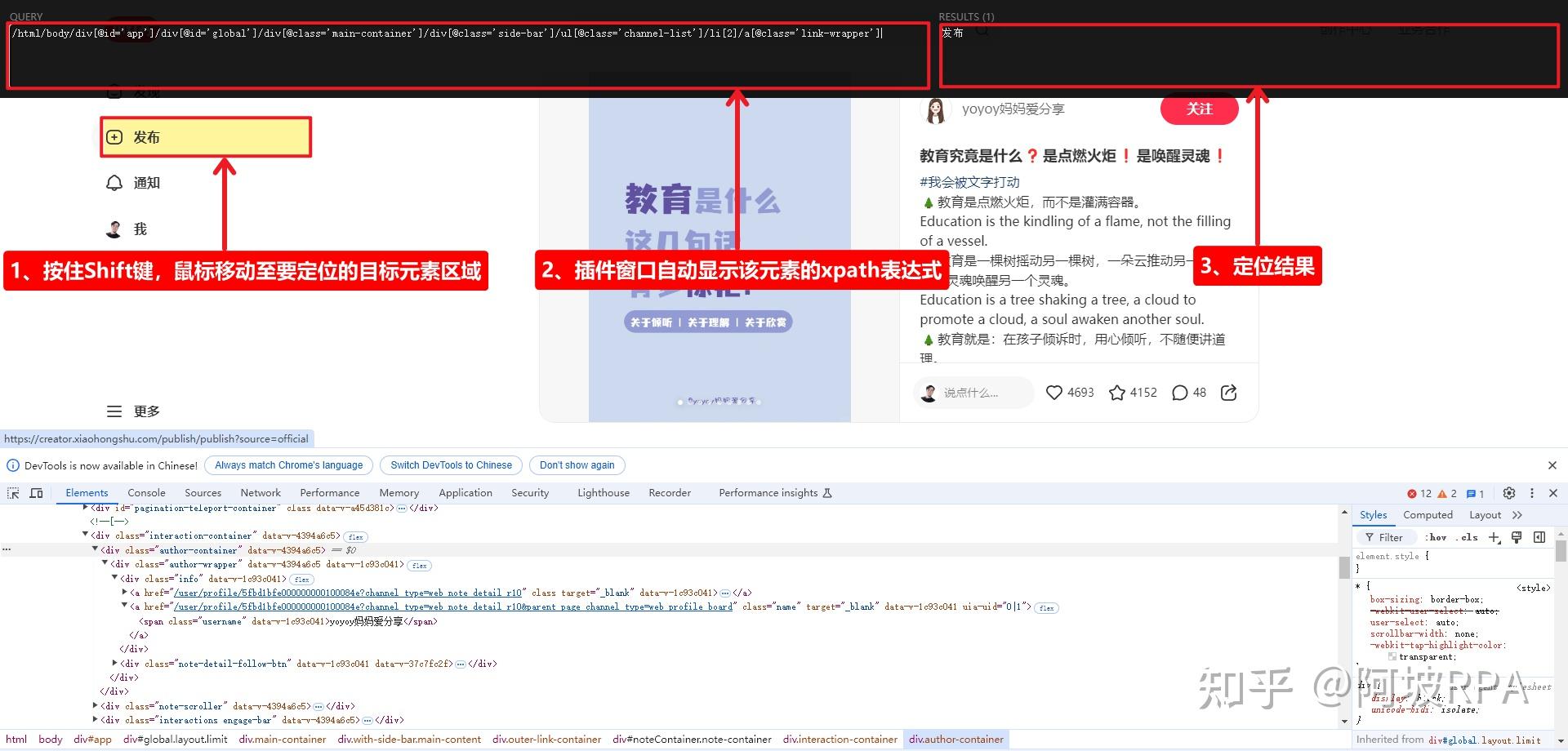
Task: Toggle the device emulation toolbar icon
Action: pyautogui.click(x=36, y=493)
